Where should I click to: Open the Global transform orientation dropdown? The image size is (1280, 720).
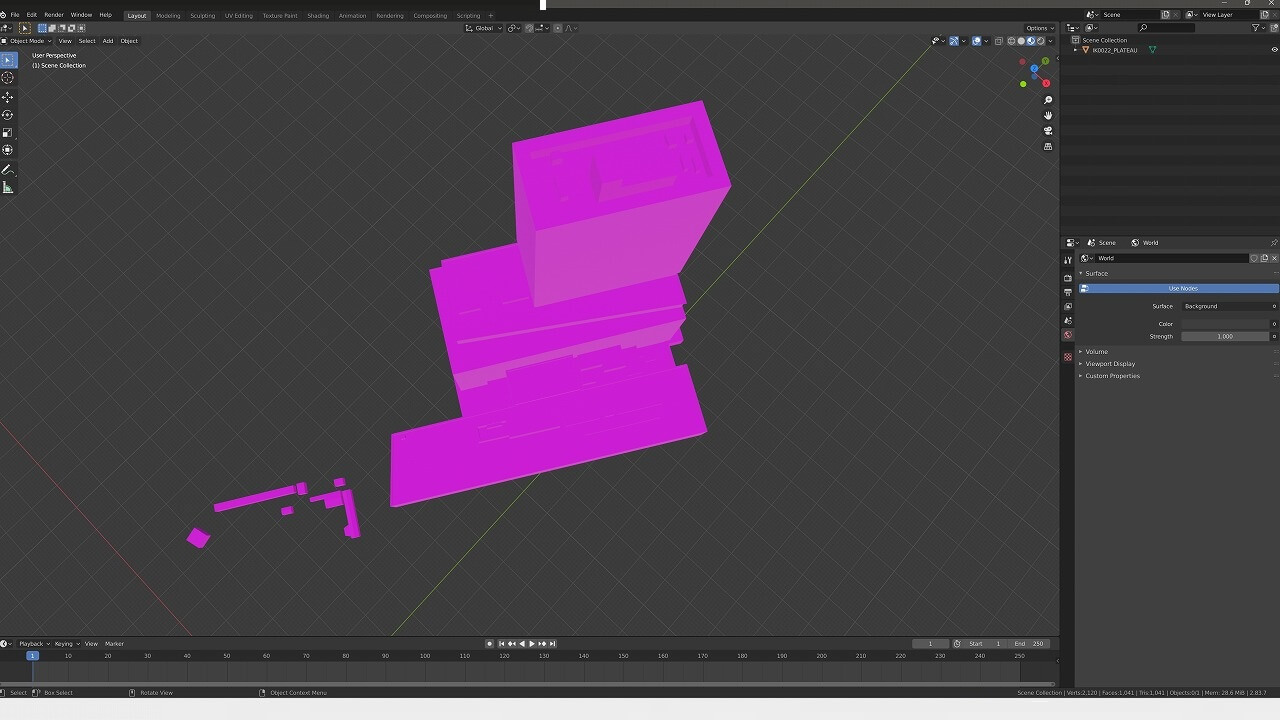point(484,28)
